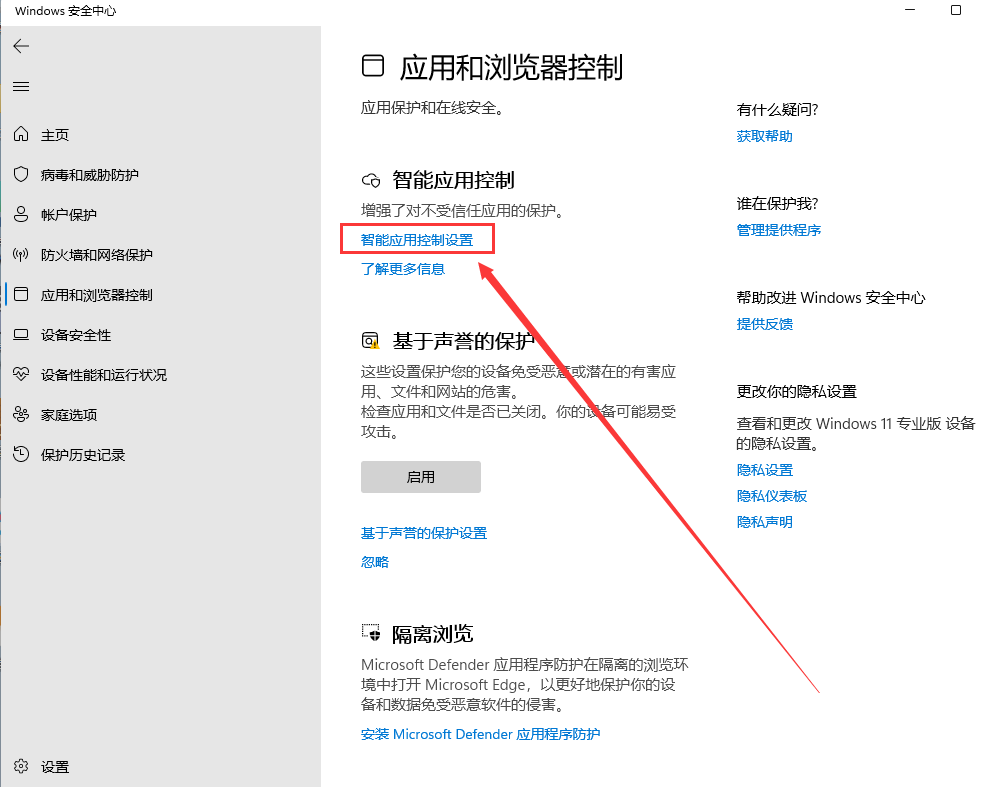Expand the hamburger navigation menu
Image resolution: width=988 pixels, height=787 pixels.
tap(21, 87)
